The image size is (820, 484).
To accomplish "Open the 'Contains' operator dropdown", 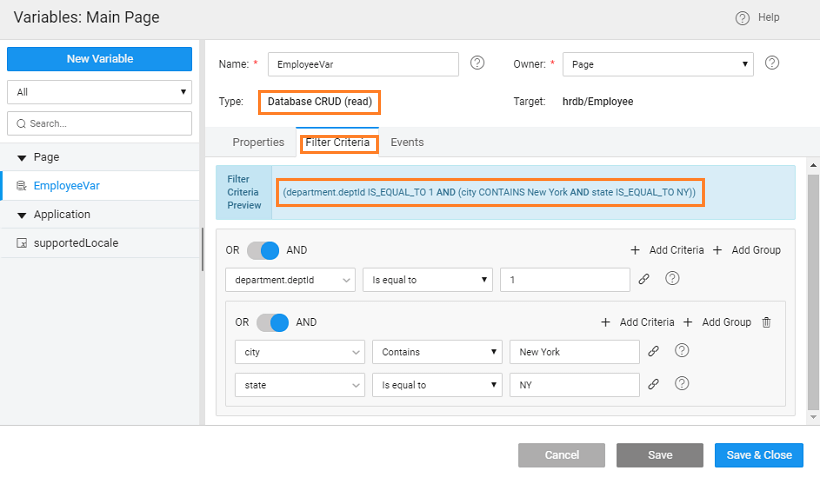I will (436, 352).
